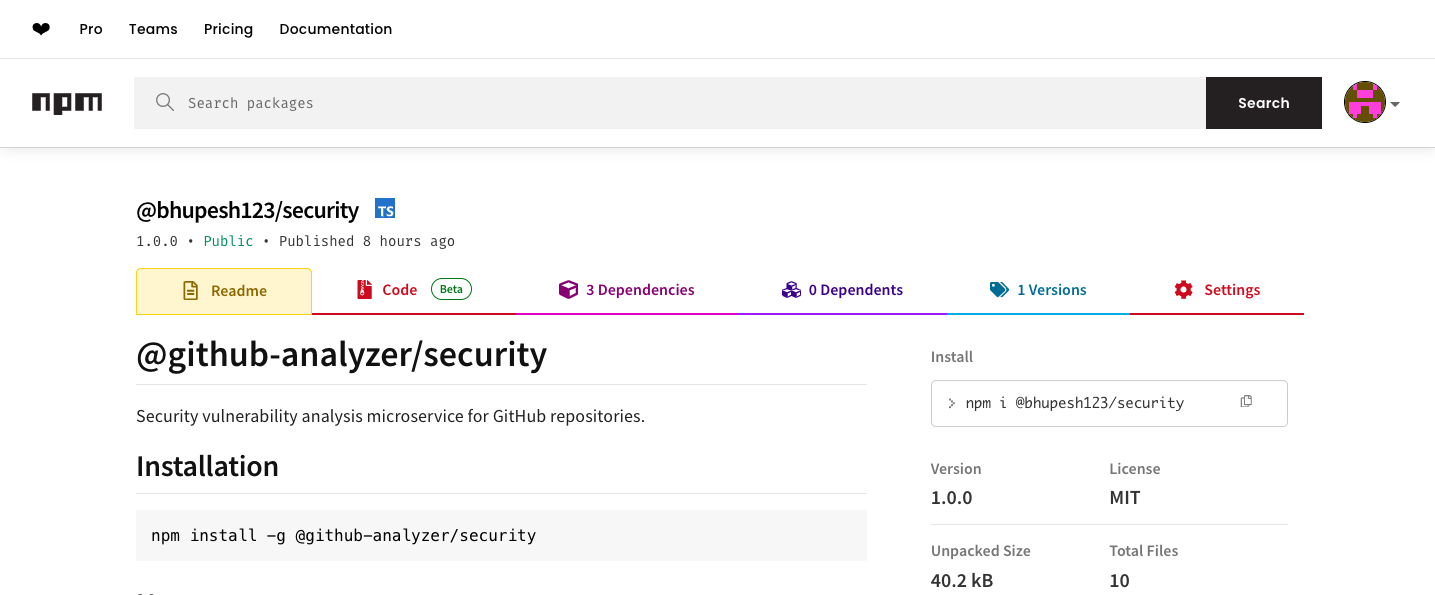Viewport: 1435px width, 595px height.
Task: Click the npm i @bhupesh123/security command box
Action: (1109, 403)
